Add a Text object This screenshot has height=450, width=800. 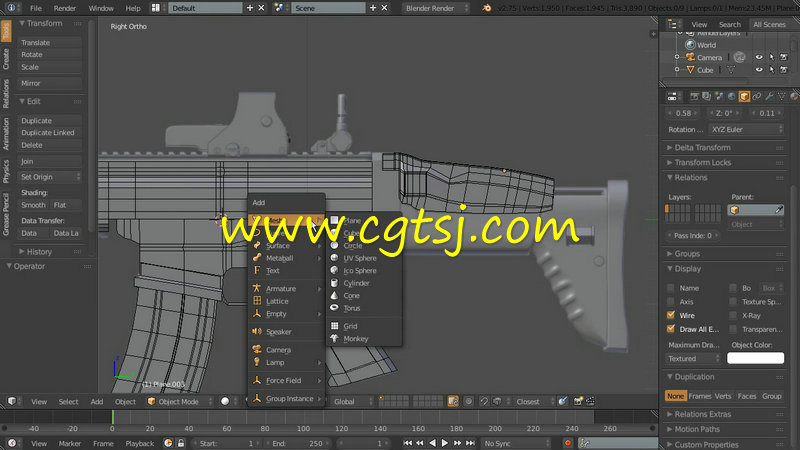[286, 271]
